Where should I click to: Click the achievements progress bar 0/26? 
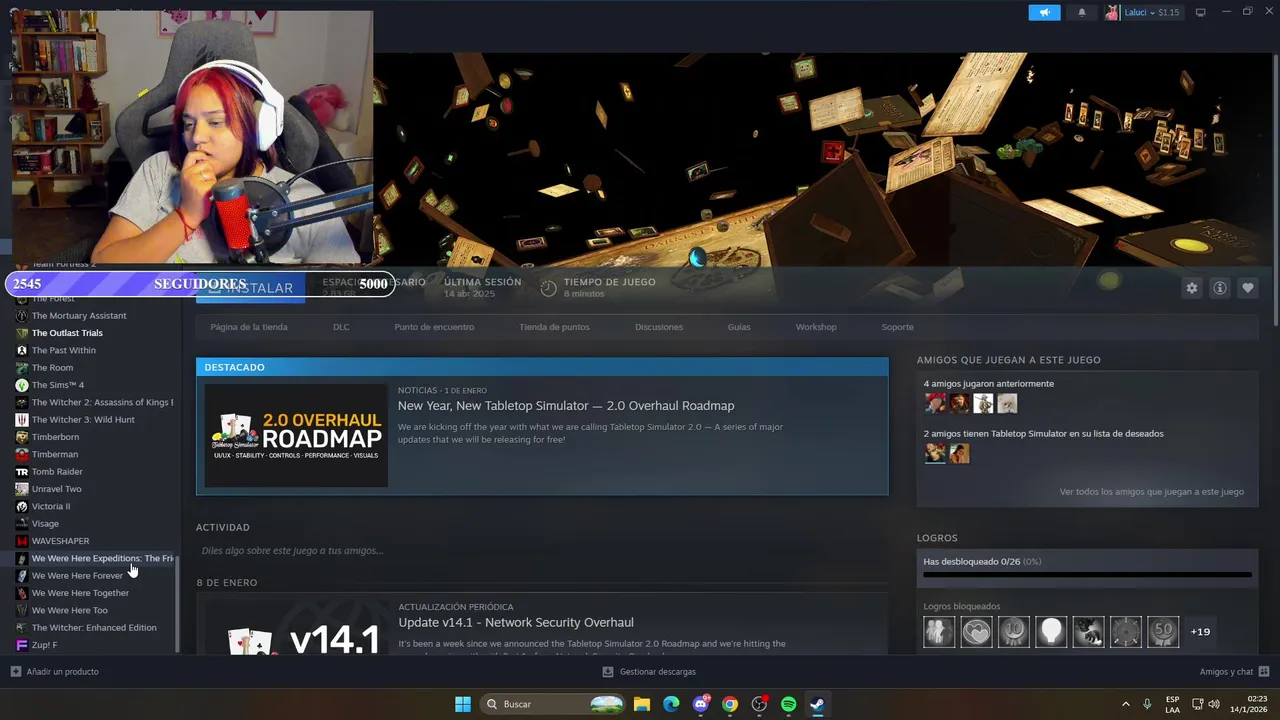[x=1087, y=575]
